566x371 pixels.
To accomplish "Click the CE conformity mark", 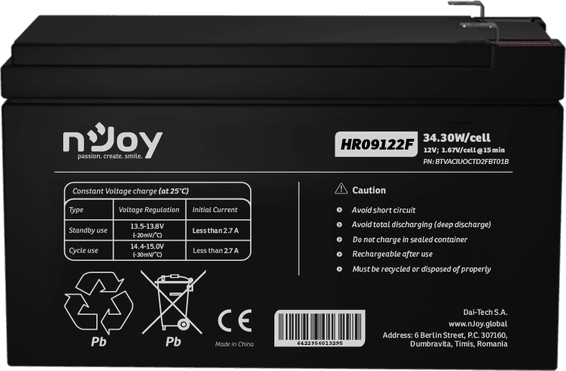I will click(235, 321).
